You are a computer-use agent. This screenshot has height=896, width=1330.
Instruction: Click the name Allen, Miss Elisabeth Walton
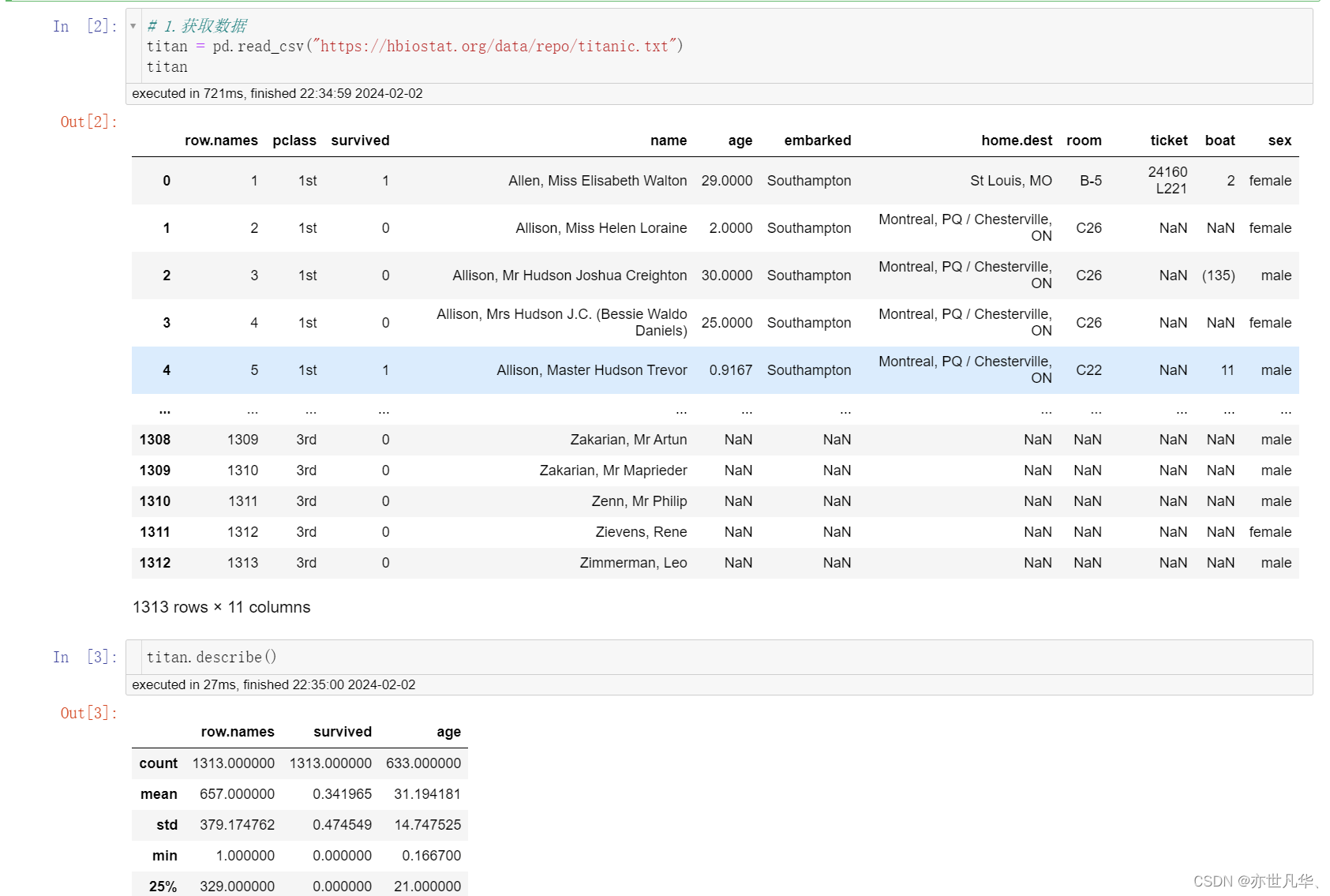click(598, 181)
